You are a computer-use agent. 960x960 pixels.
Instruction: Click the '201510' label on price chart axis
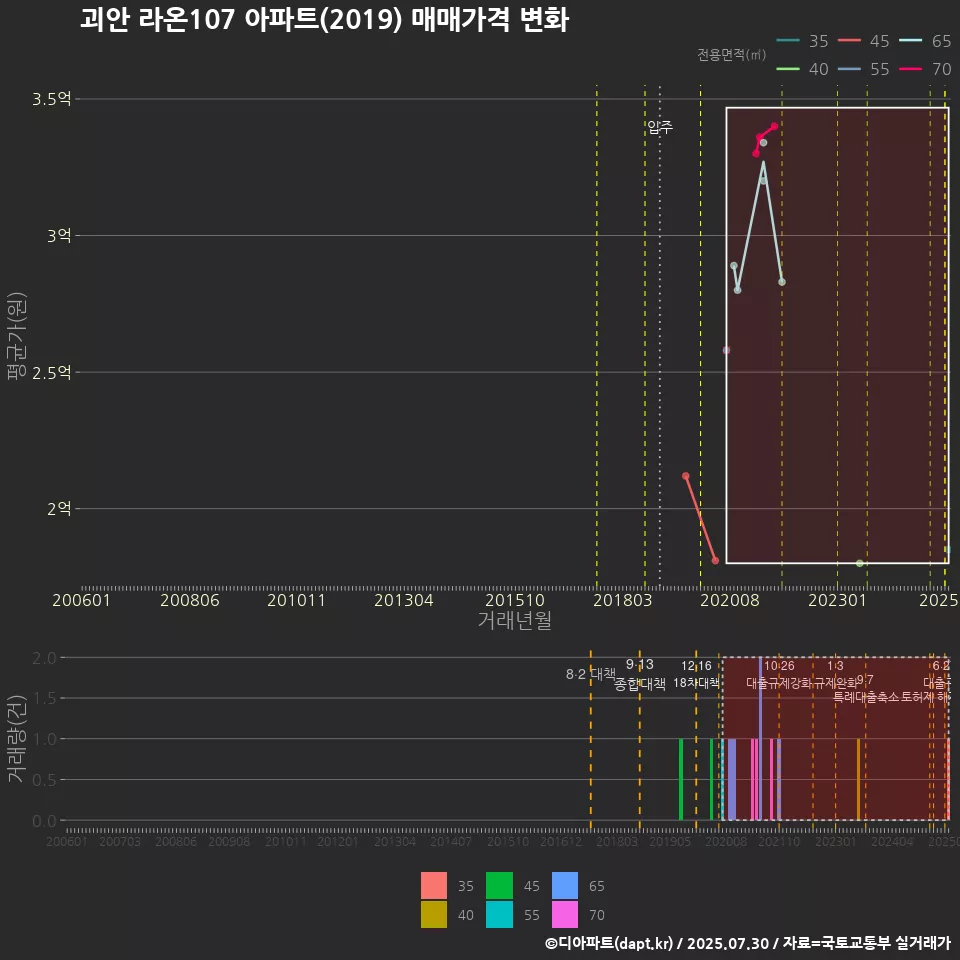515,600
